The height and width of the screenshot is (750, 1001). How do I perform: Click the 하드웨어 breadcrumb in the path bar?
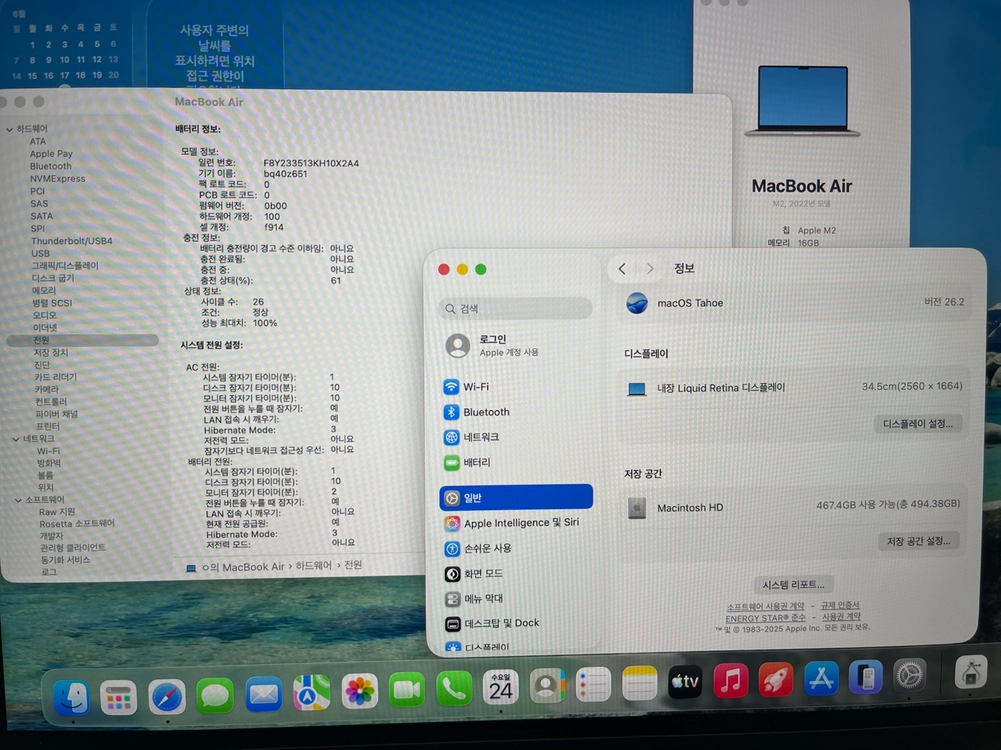click(313, 566)
